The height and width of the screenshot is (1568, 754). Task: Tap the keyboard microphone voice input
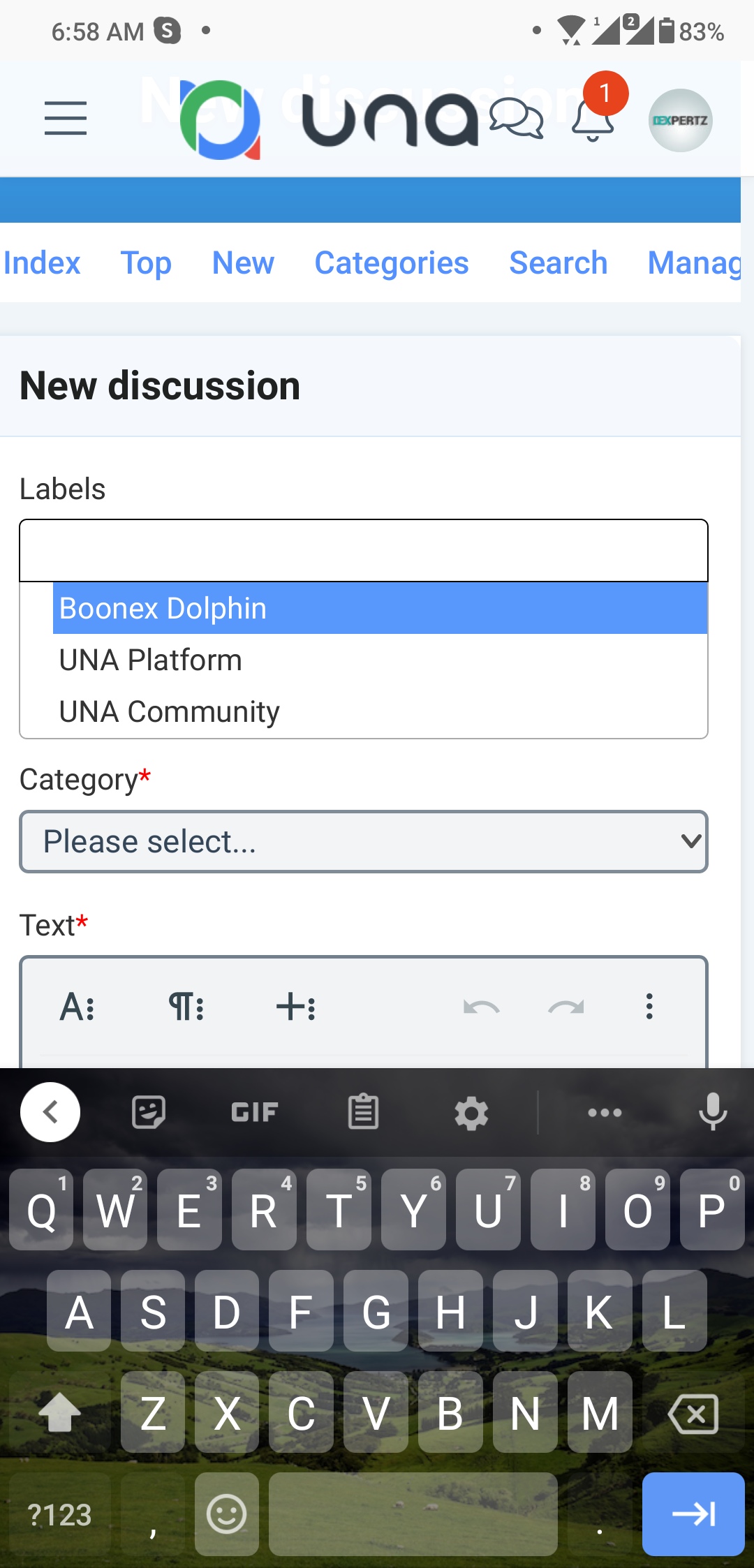[x=712, y=1111]
